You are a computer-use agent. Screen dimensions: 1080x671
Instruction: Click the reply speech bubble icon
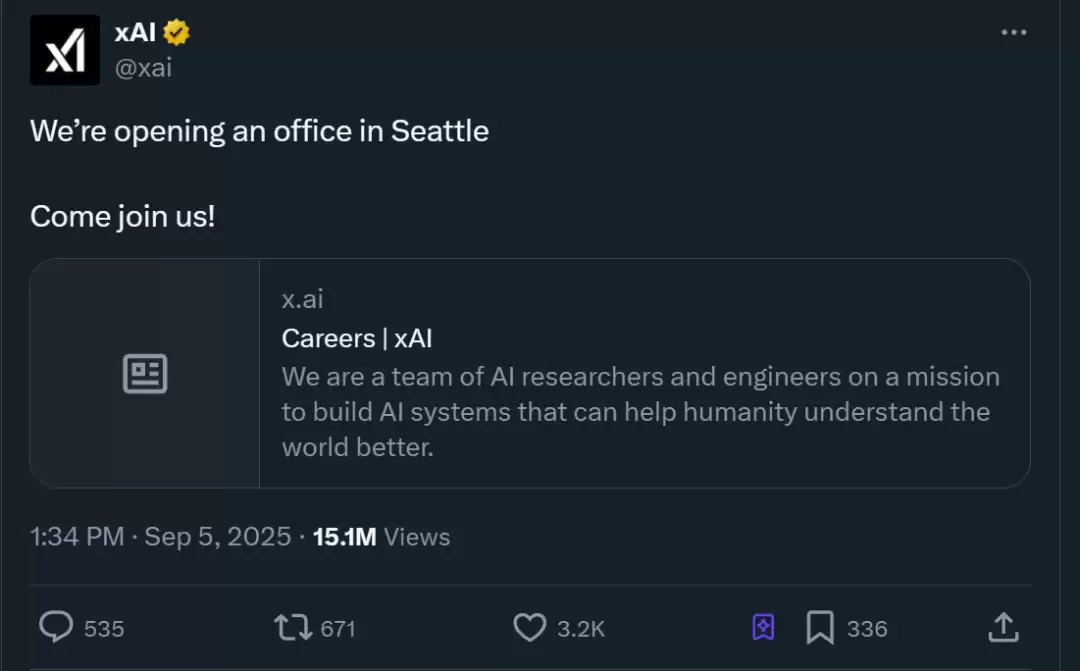point(56,627)
